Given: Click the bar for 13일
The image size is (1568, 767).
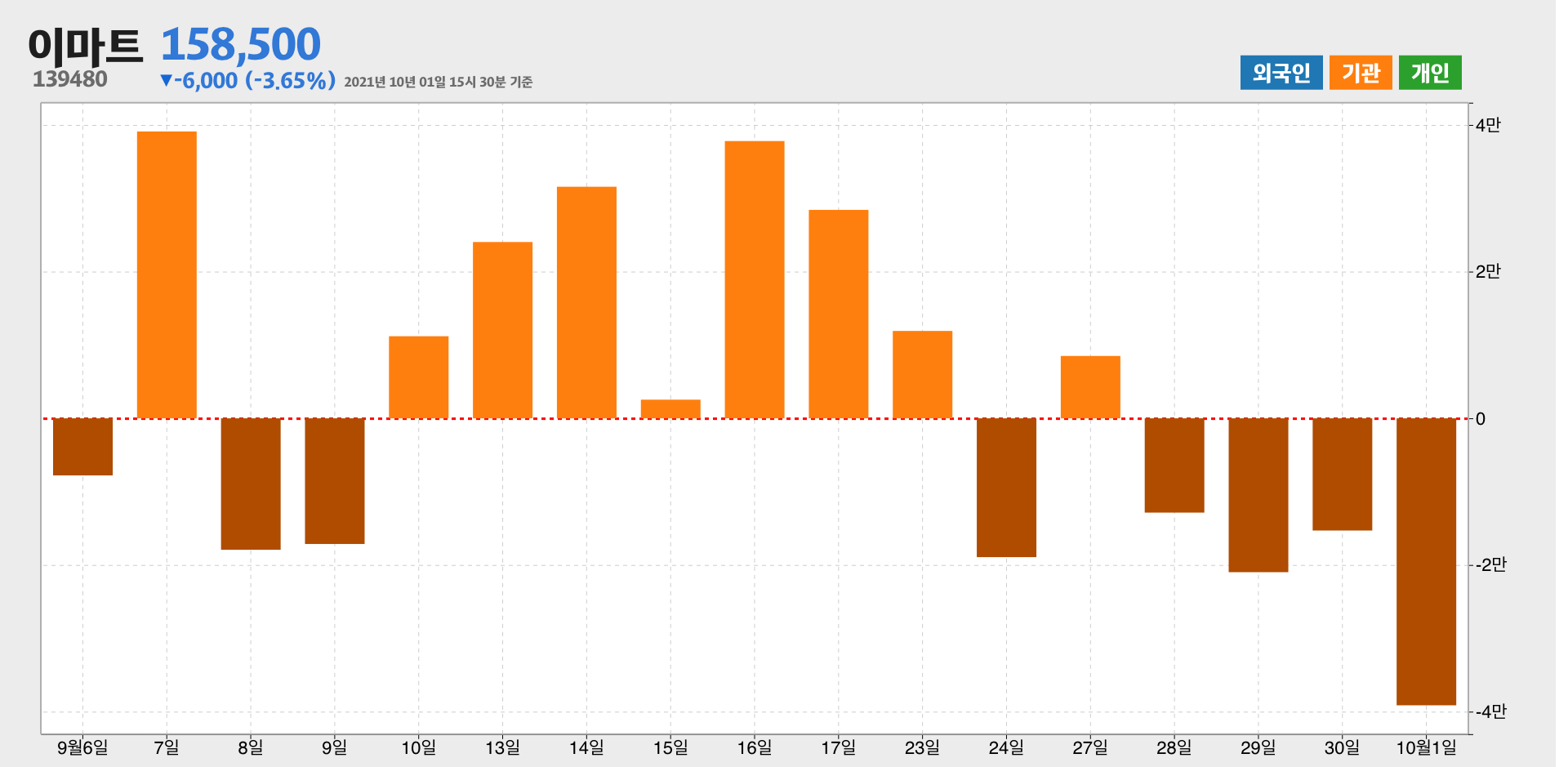Looking at the screenshot, I should point(503,330).
